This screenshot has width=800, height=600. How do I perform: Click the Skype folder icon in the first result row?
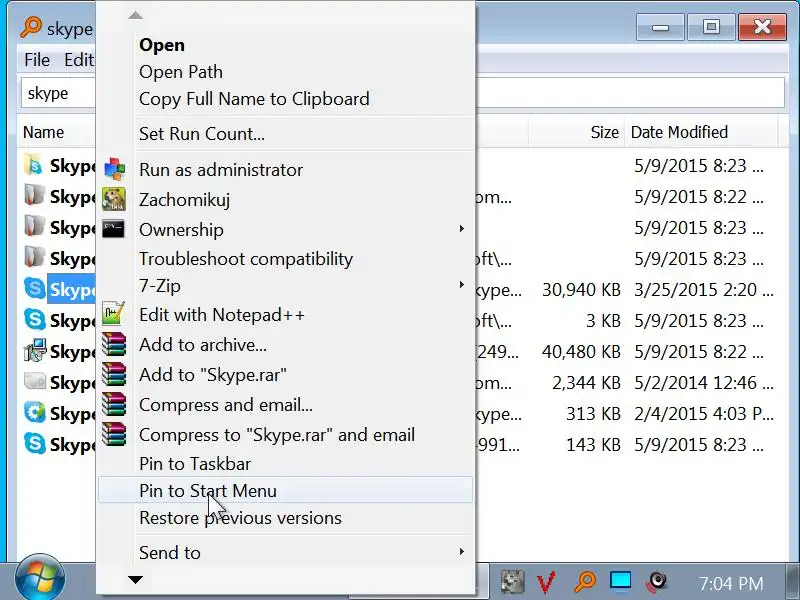click(x=34, y=165)
